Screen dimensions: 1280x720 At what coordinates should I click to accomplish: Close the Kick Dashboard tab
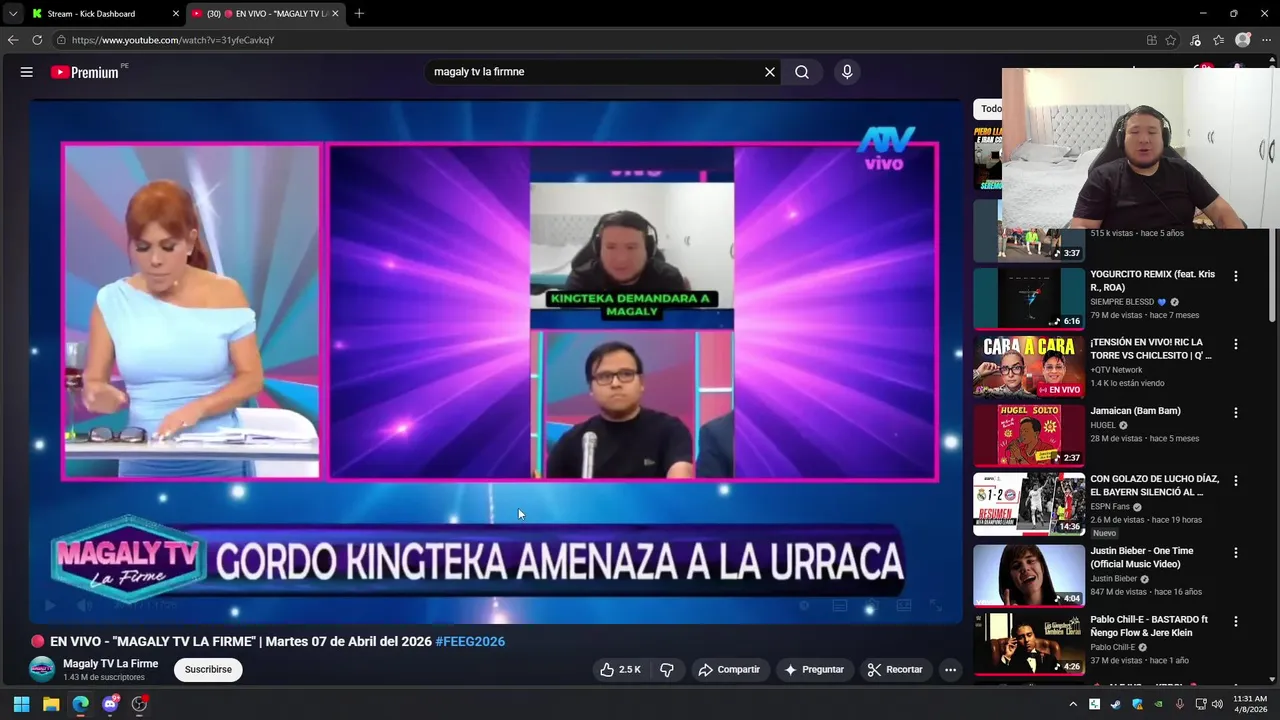point(176,14)
